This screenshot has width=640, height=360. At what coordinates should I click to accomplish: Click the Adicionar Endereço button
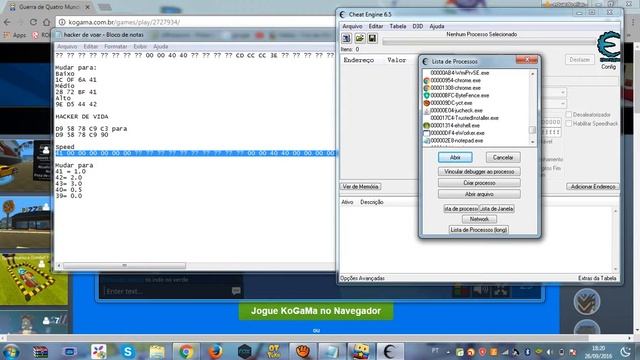593,187
